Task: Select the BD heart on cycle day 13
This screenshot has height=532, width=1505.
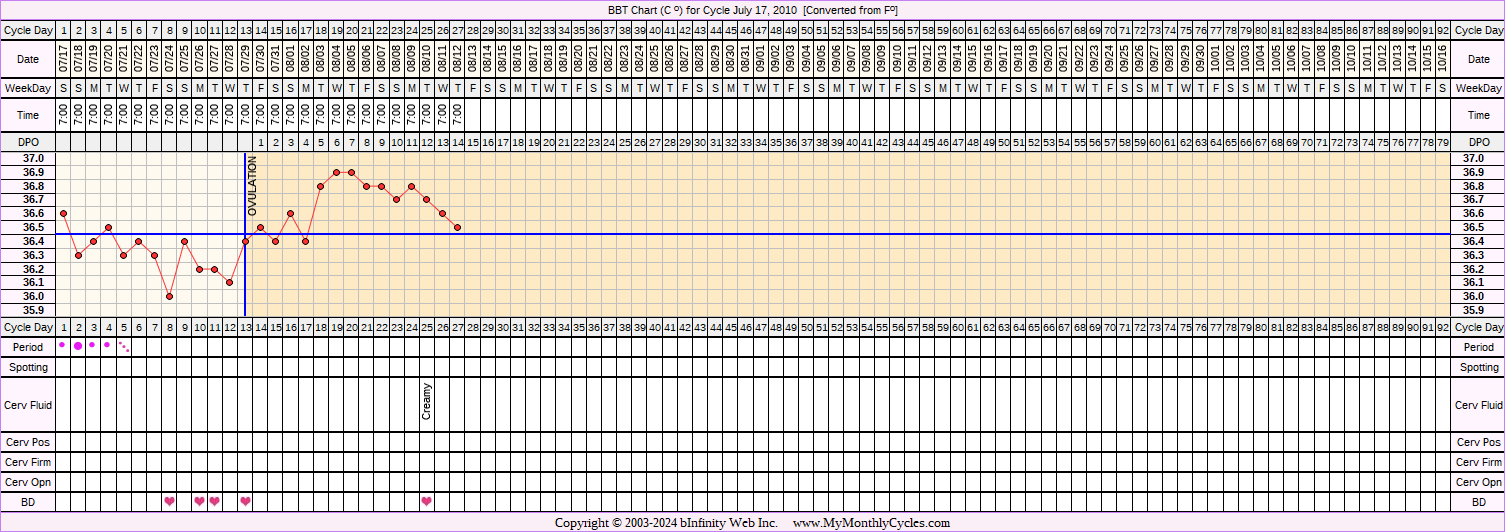Action: coord(245,501)
